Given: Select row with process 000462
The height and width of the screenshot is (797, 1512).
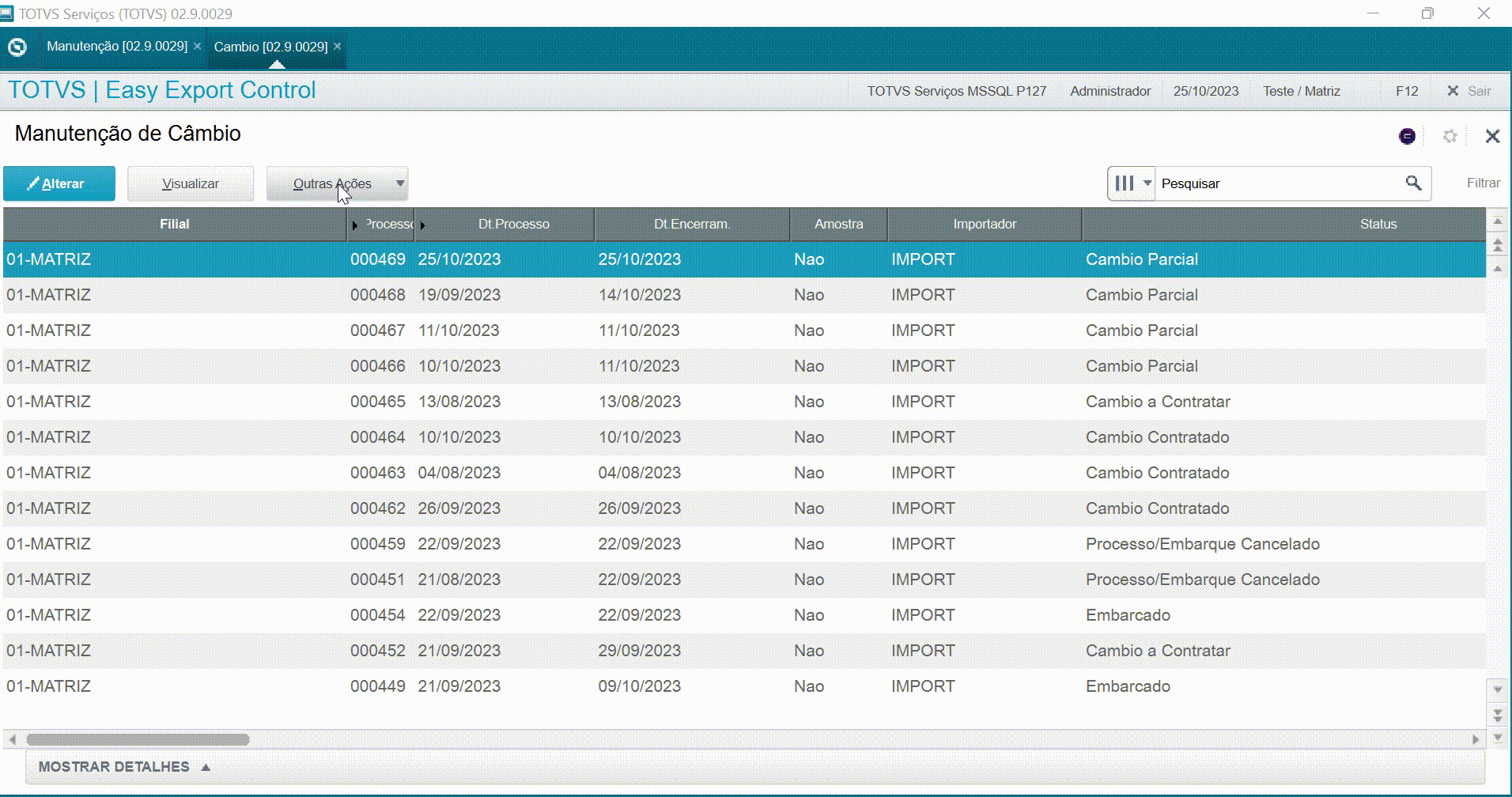Looking at the screenshot, I should pos(744,508).
